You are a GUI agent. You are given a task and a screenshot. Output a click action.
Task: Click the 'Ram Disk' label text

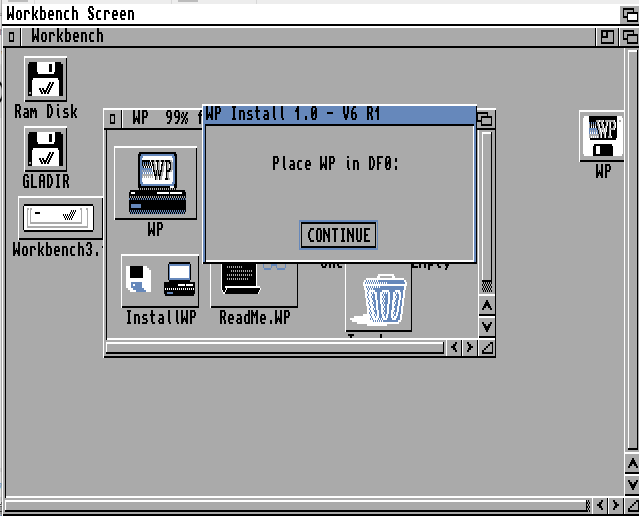46,111
